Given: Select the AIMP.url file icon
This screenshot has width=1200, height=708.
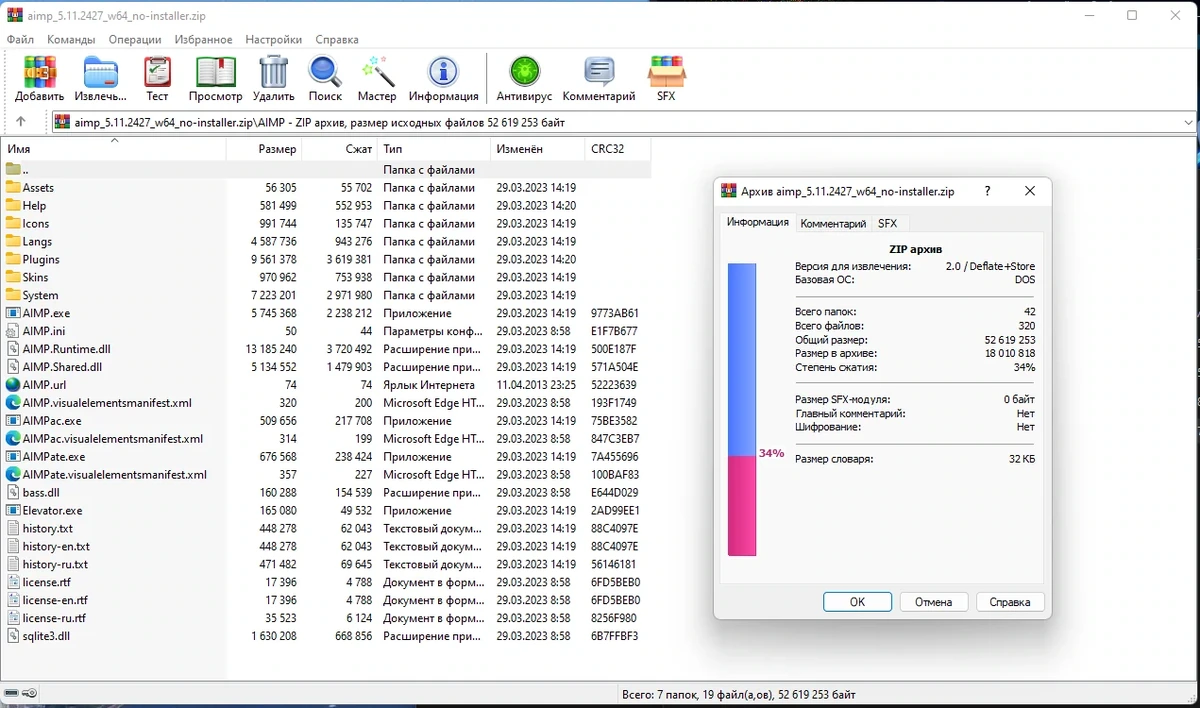Looking at the screenshot, I should (x=13, y=385).
